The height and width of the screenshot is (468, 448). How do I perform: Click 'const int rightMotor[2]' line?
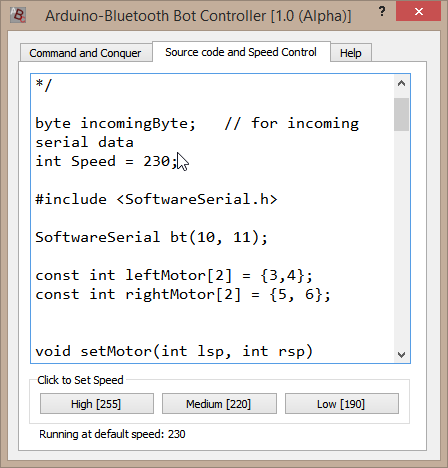[x=183, y=294]
